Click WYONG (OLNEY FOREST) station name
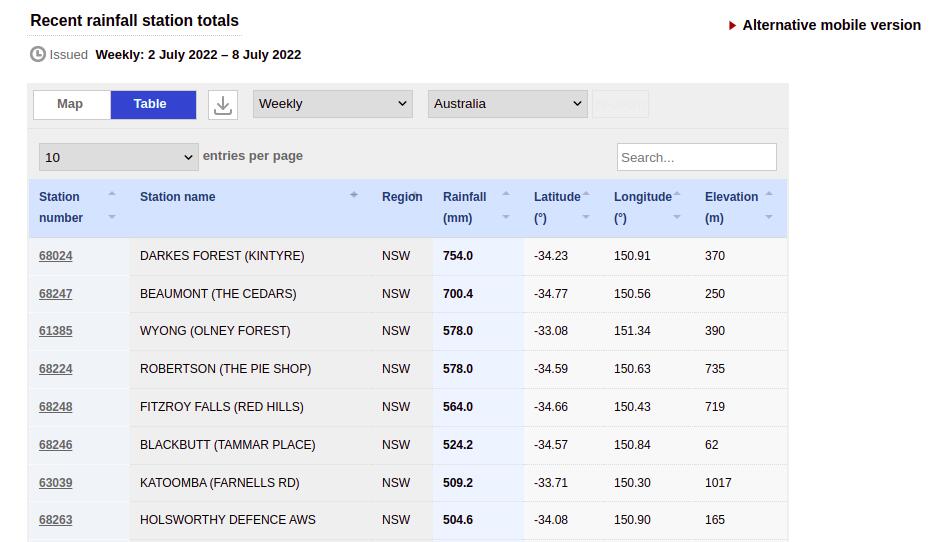This screenshot has height=542, width=931. [x=215, y=331]
